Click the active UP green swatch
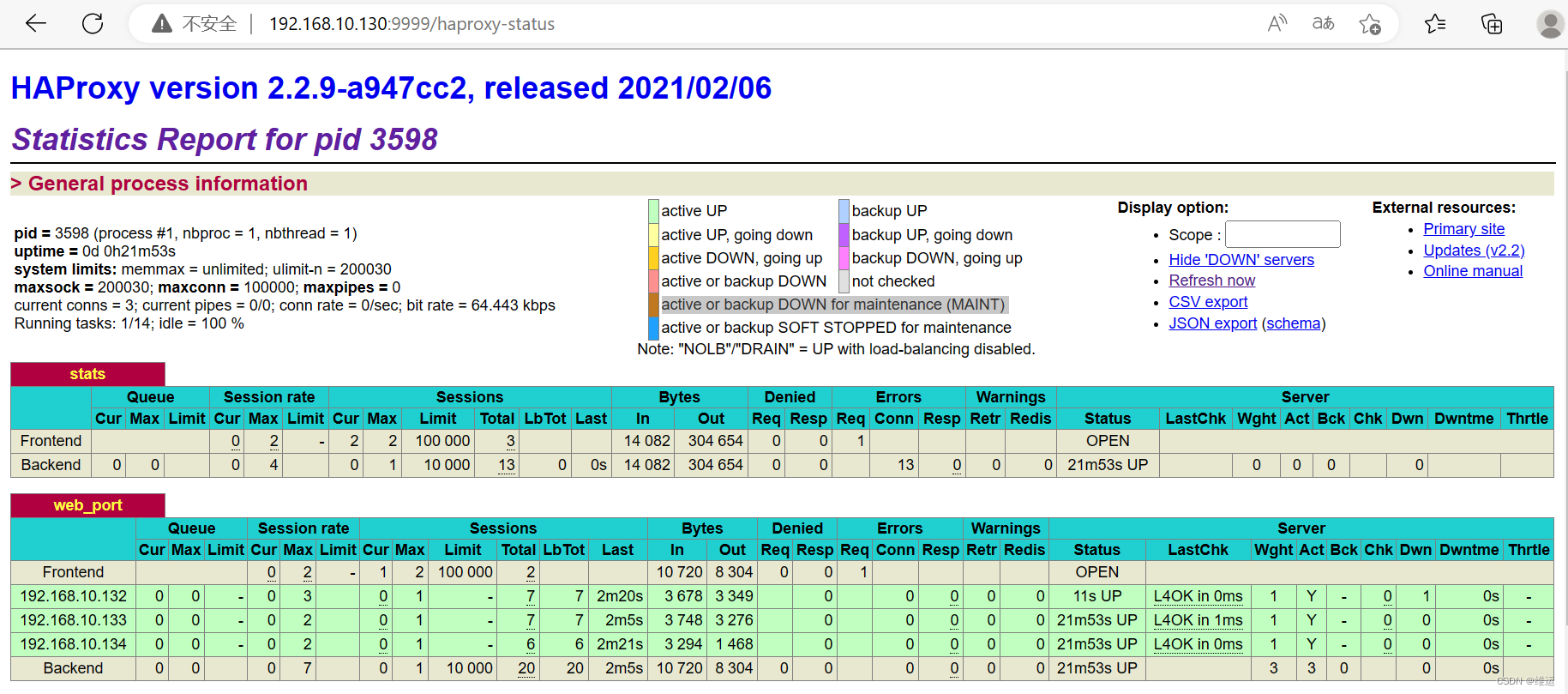The height and width of the screenshot is (694, 1568). pos(653,211)
